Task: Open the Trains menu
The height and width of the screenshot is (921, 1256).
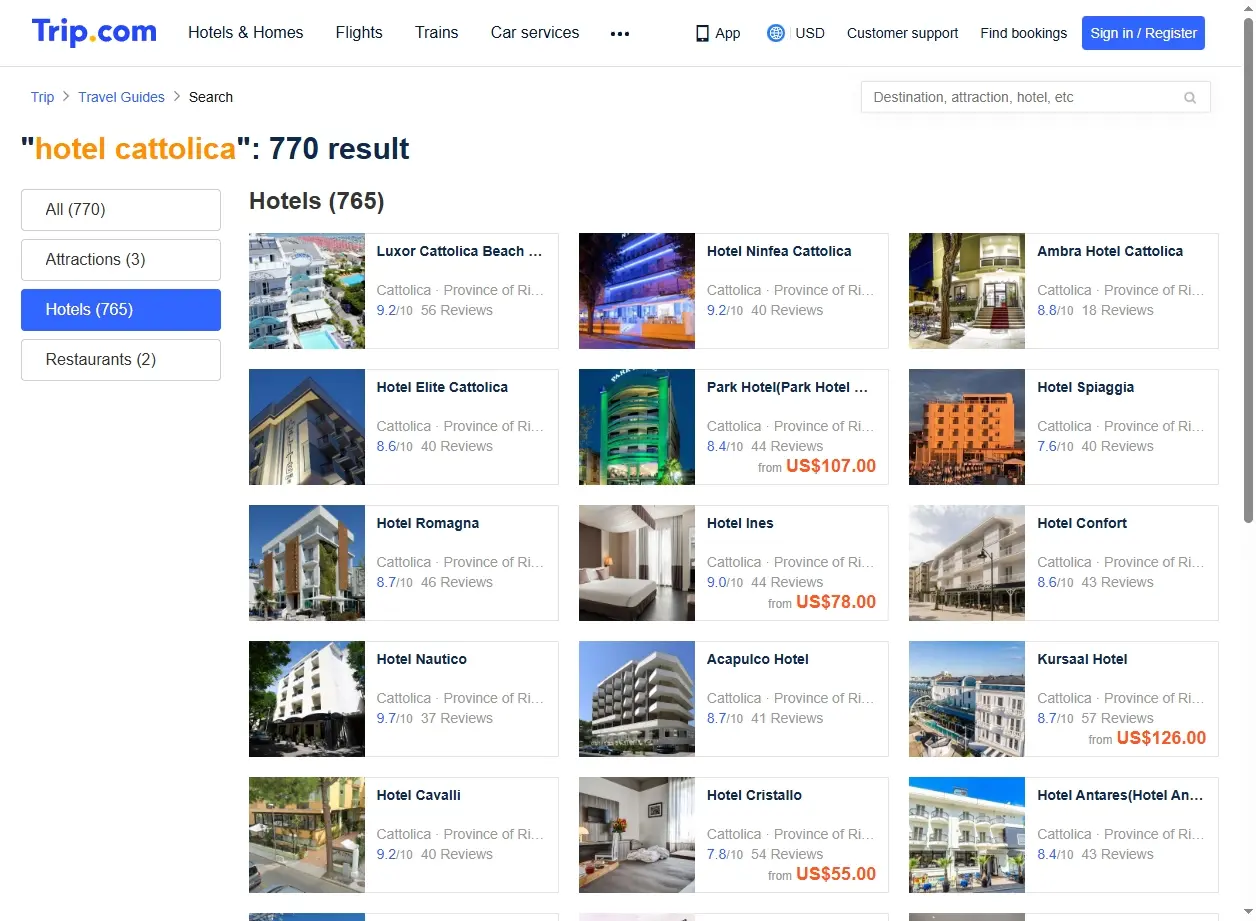Action: [437, 32]
